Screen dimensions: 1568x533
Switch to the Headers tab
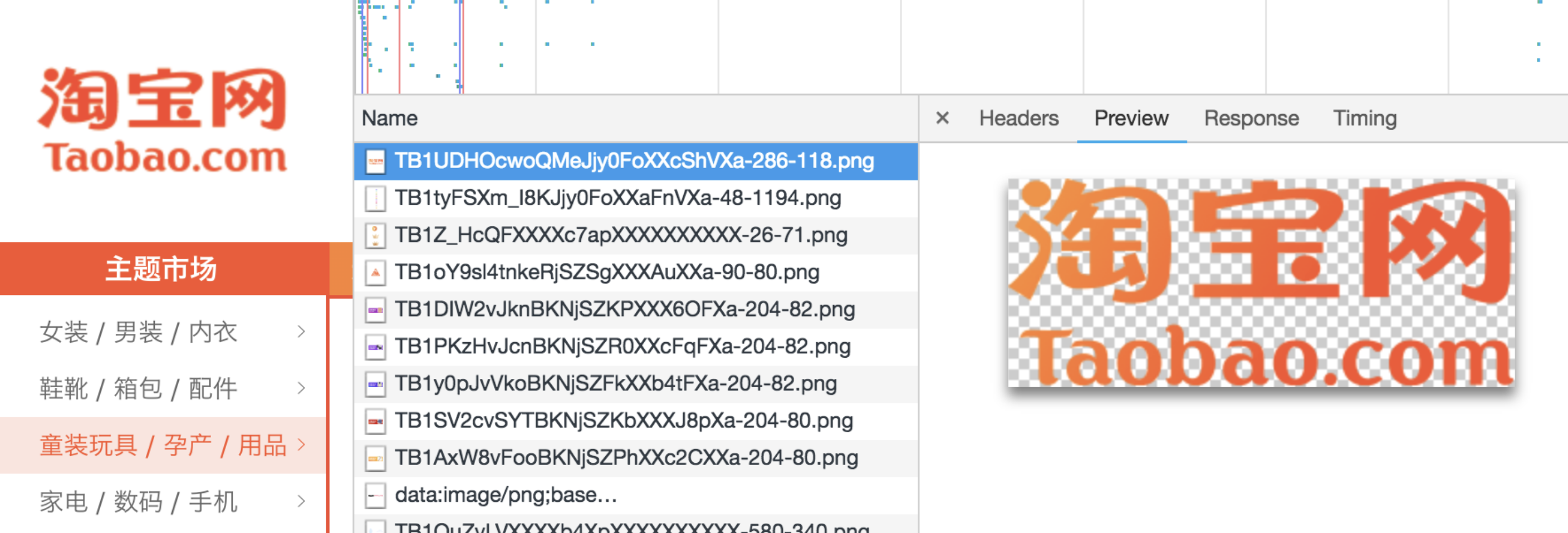(1018, 118)
